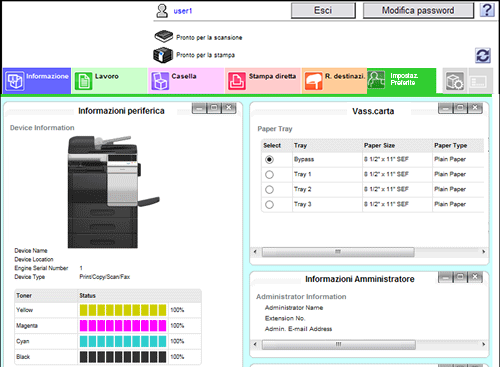Click the Stampa diretta icon
Image resolution: width=500 pixels, height=367 pixels.
[237, 81]
